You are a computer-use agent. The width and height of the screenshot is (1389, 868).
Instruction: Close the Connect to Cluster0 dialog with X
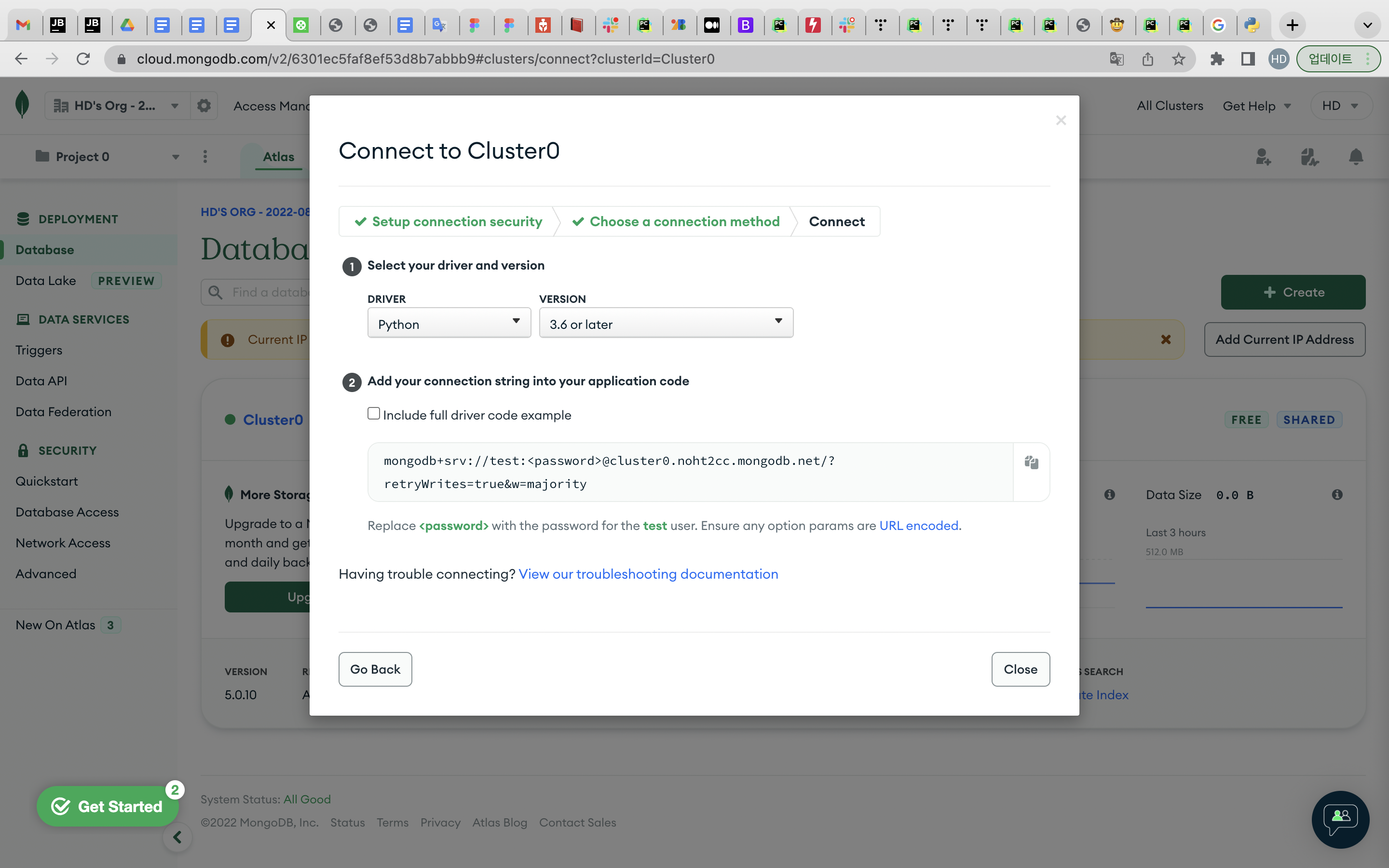1061,120
